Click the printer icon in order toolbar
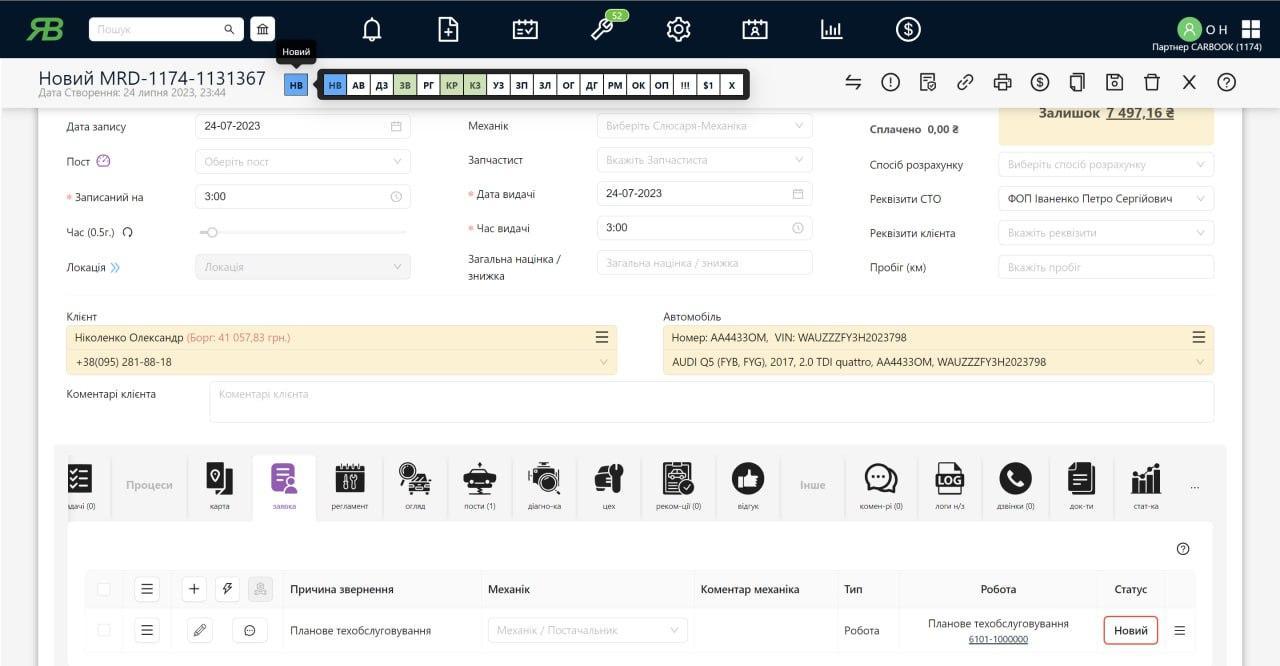This screenshot has width=1280, height=666. point(1002,83)
